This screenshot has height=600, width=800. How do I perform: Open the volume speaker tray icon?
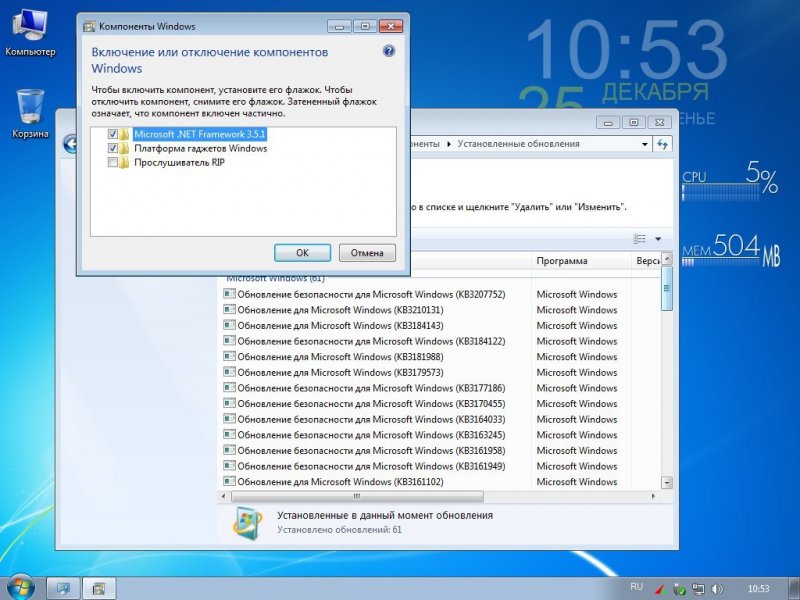[x=717, y=590]
